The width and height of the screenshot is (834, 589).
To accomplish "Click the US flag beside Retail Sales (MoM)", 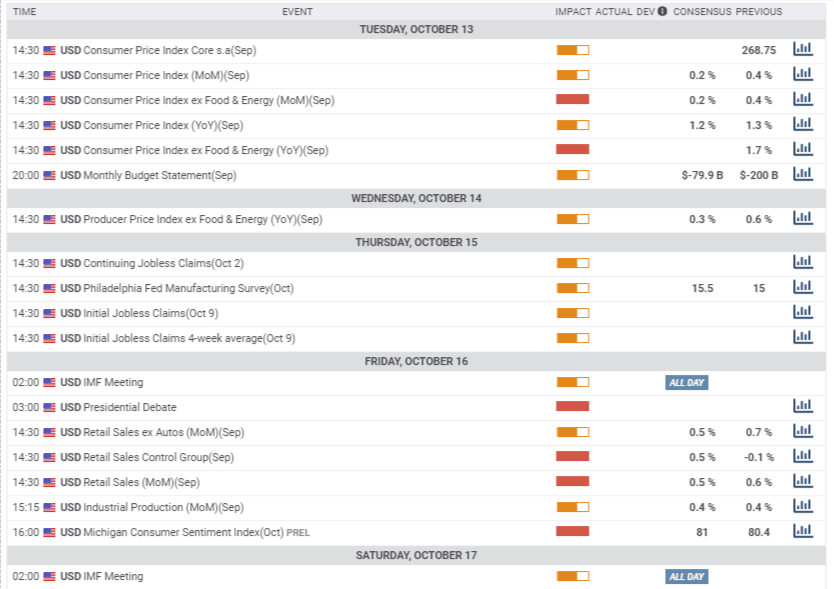I will click(x=50, y=482).
